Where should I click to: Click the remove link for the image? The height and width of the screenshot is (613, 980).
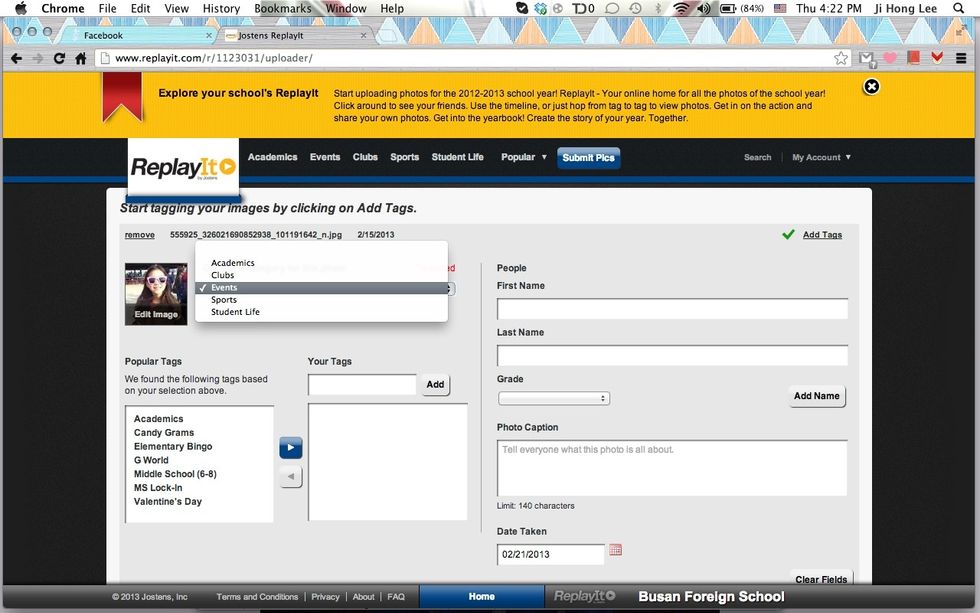pos(139,235)
